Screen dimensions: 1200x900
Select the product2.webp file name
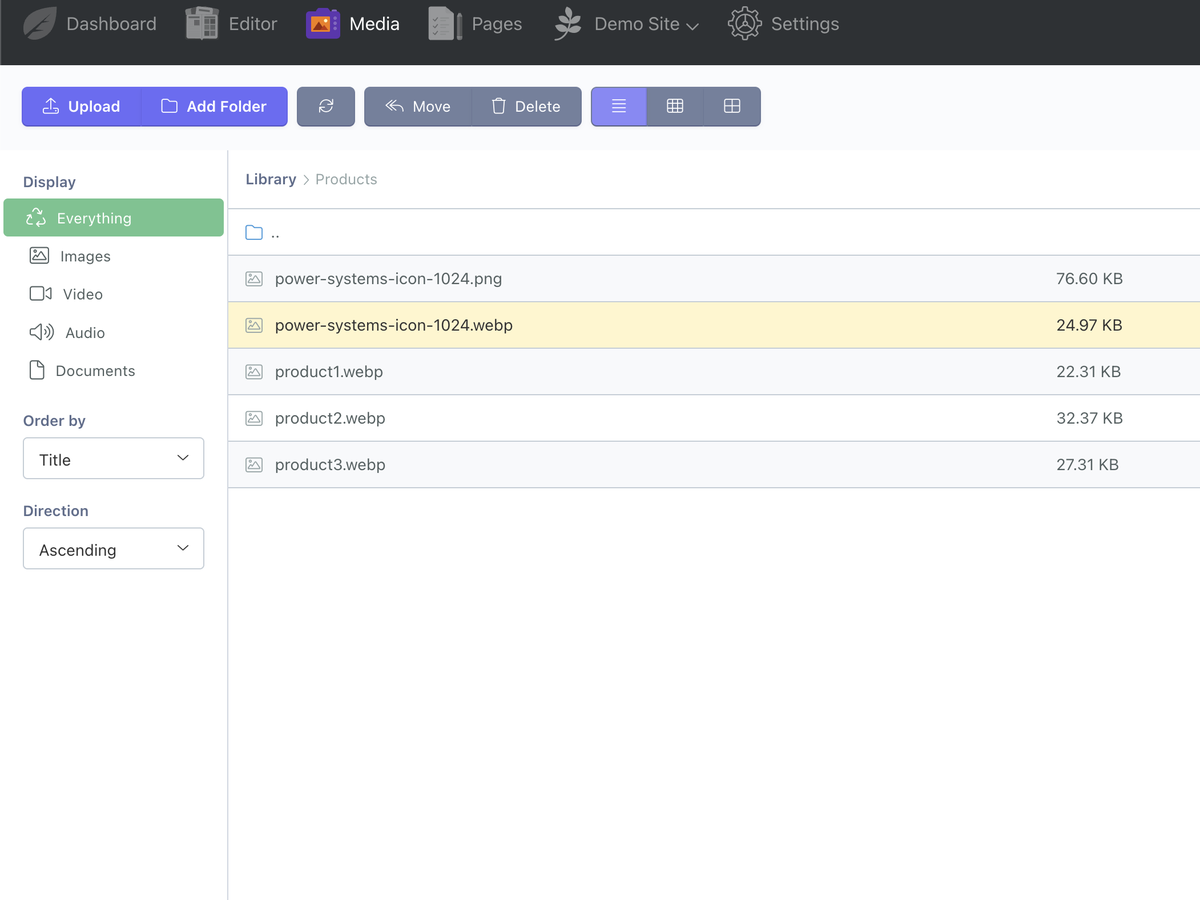coord(330,418)
